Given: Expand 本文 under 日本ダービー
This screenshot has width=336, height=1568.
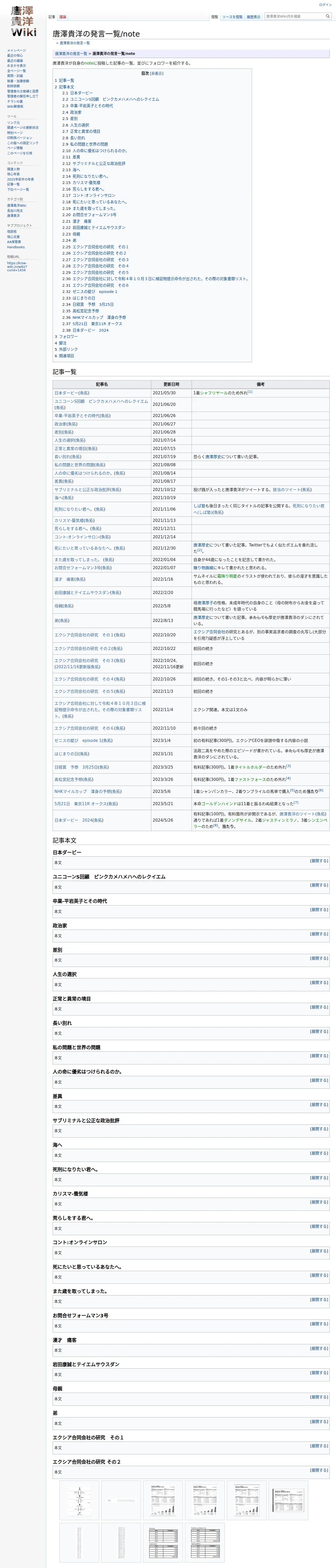Looking at the screenshot, I should pos(319,861).
